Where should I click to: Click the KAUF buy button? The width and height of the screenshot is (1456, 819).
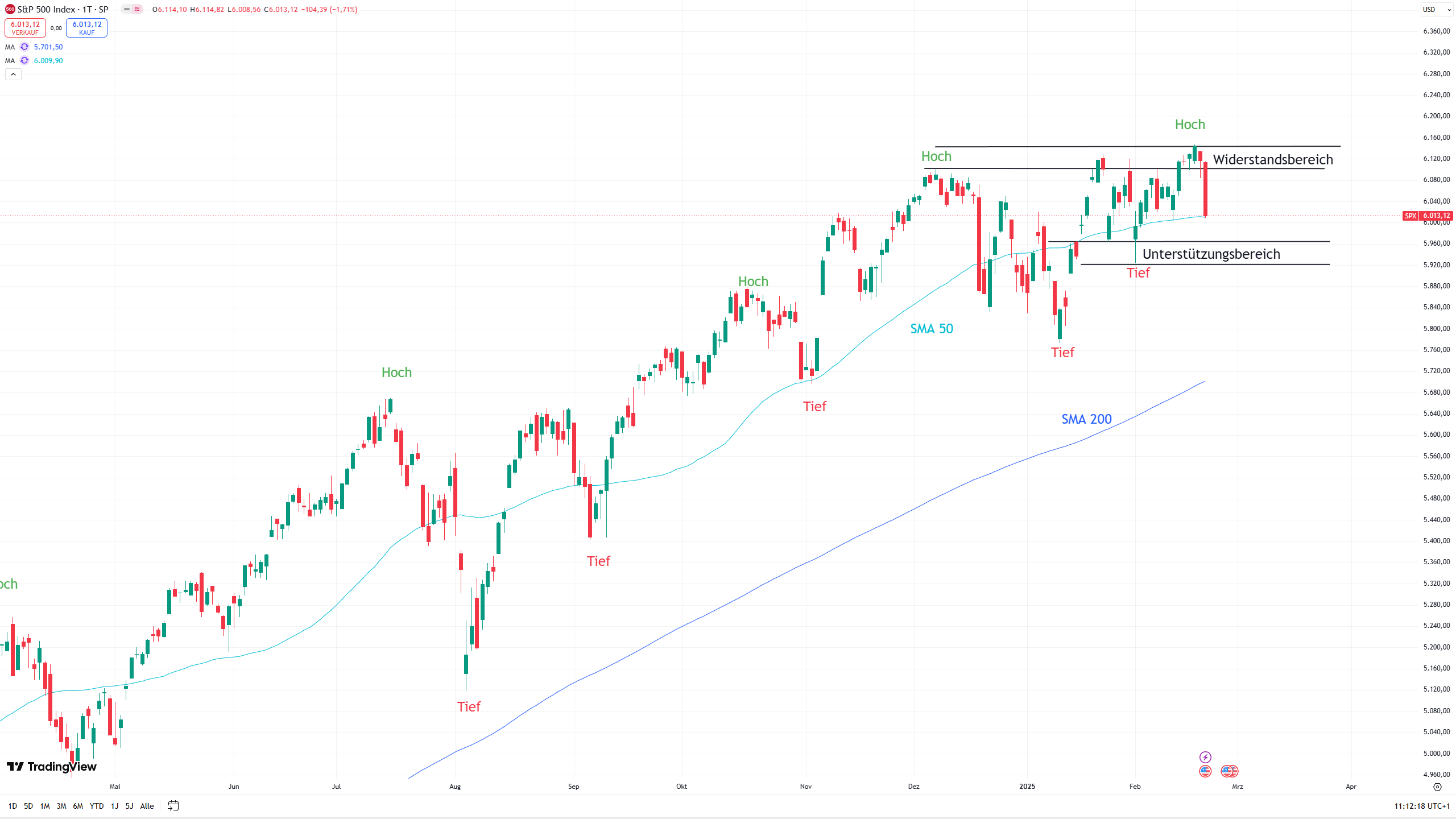click(86, 28)
